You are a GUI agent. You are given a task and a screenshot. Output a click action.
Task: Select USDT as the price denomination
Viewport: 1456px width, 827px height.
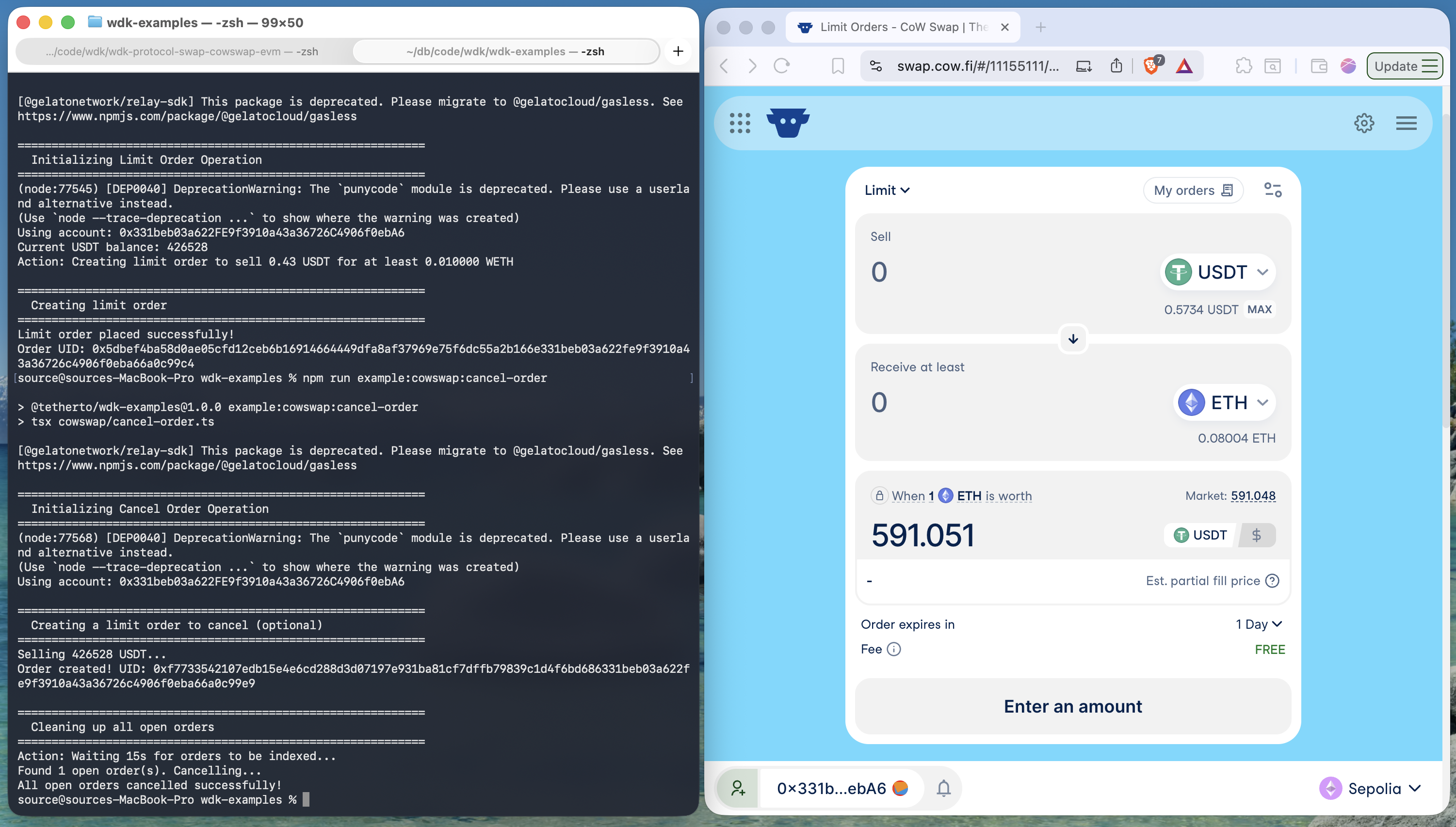(1200, 535)
